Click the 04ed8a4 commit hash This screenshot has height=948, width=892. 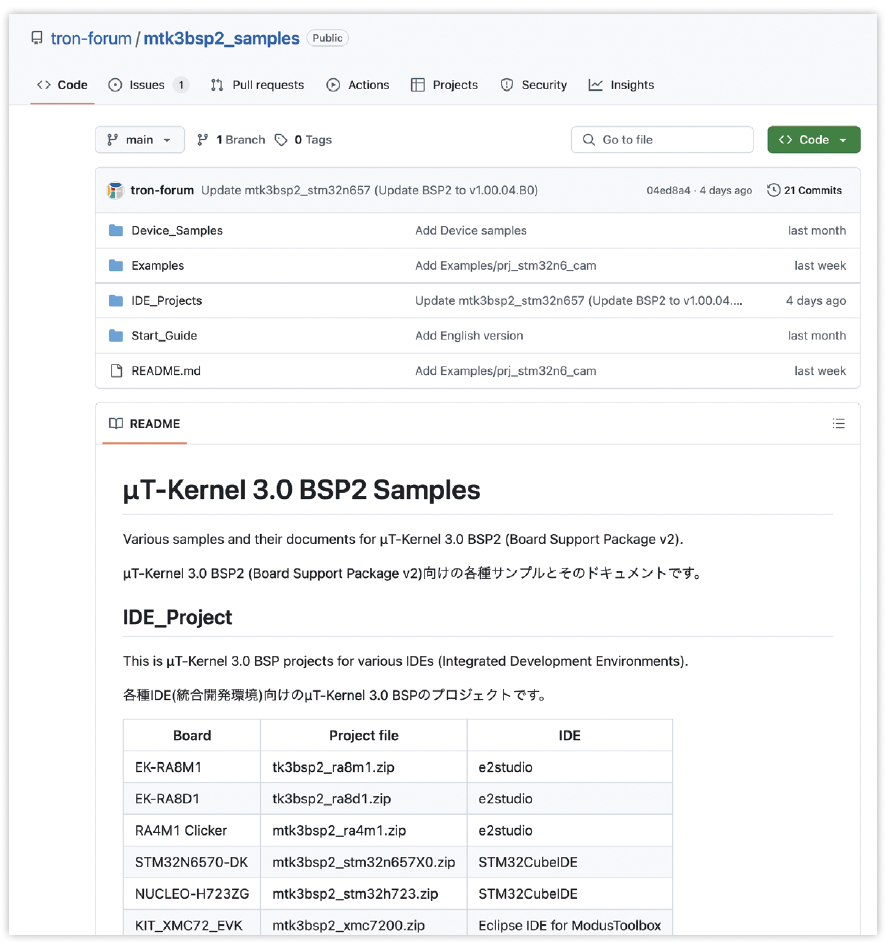[x=668, y=190]
